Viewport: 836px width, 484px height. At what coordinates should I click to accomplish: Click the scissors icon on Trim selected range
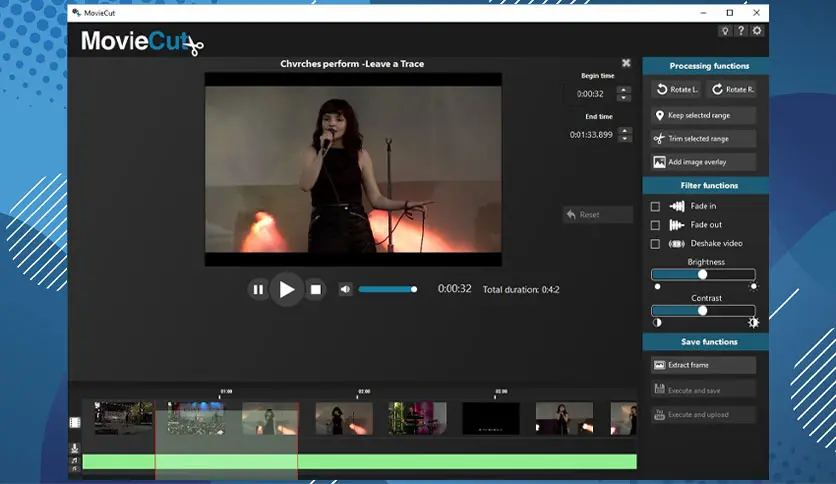pos(660,139)
